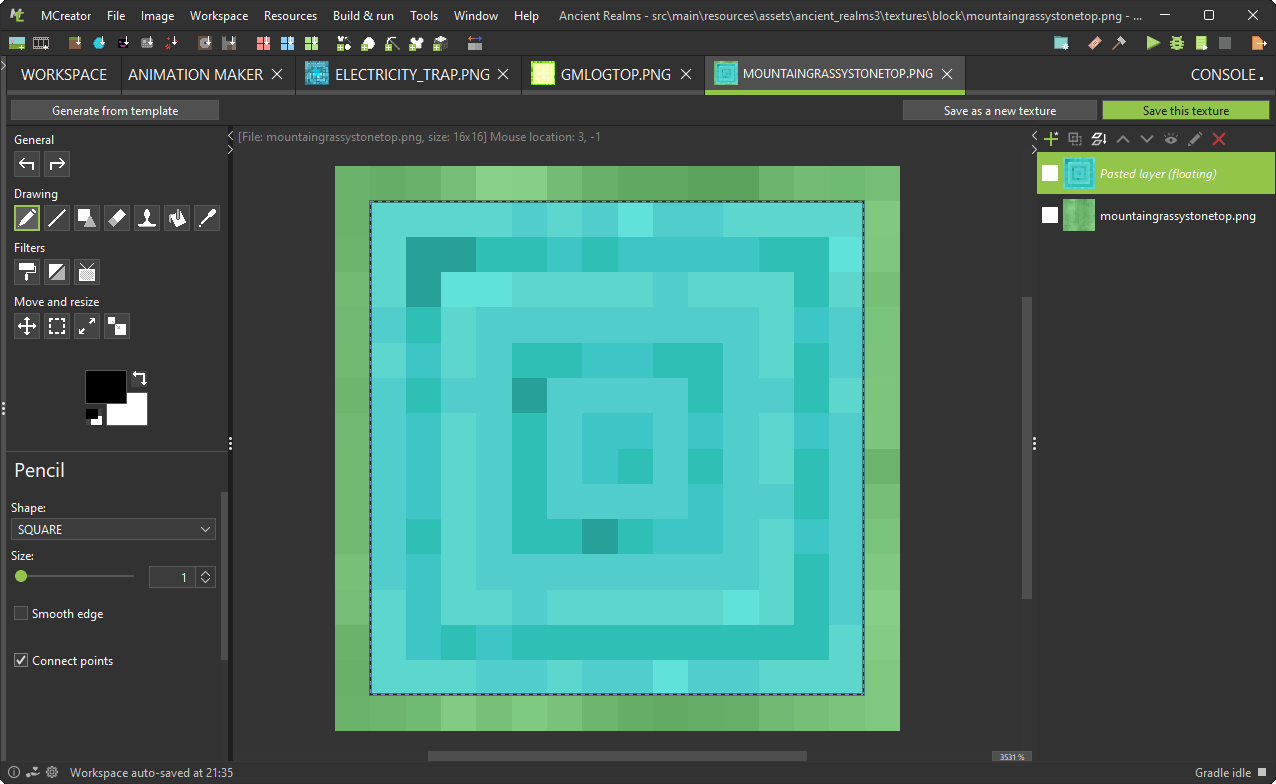Switch to the WORKSPACE tab
The image size is (1276, 784).
[x=64, y=75]
